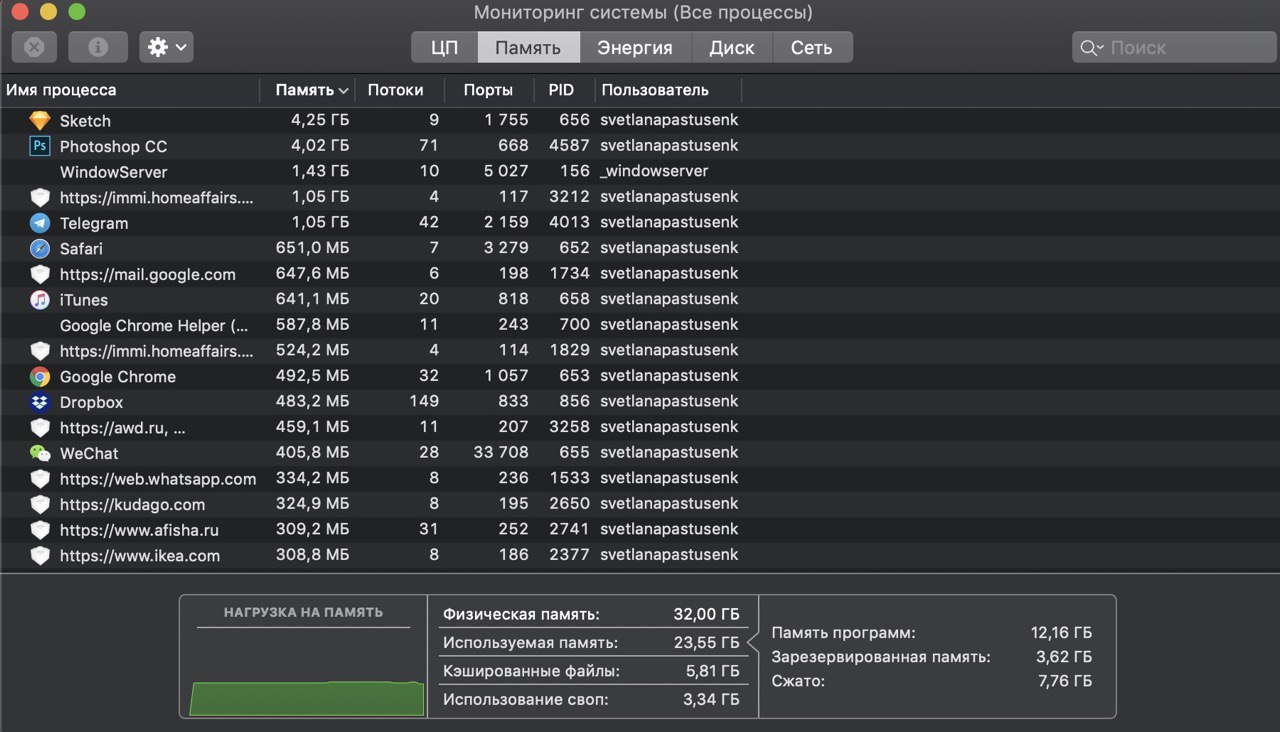1280x732 pixels.
Task: Select the Dropbox process name
Action: pos(91,402)
